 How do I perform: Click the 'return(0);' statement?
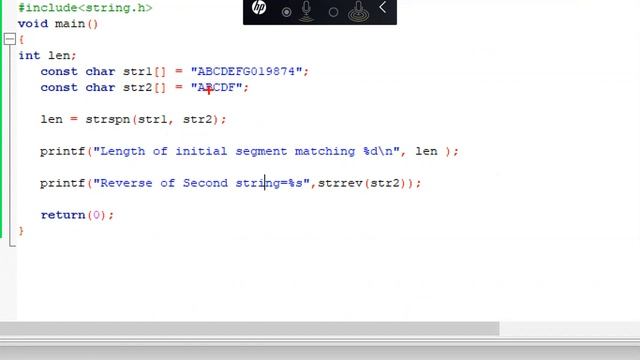77,215
